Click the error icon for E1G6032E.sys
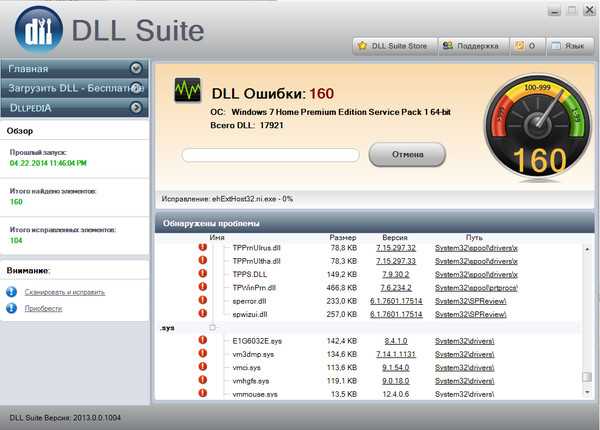 pyautogui.click(x=203, y=340)
